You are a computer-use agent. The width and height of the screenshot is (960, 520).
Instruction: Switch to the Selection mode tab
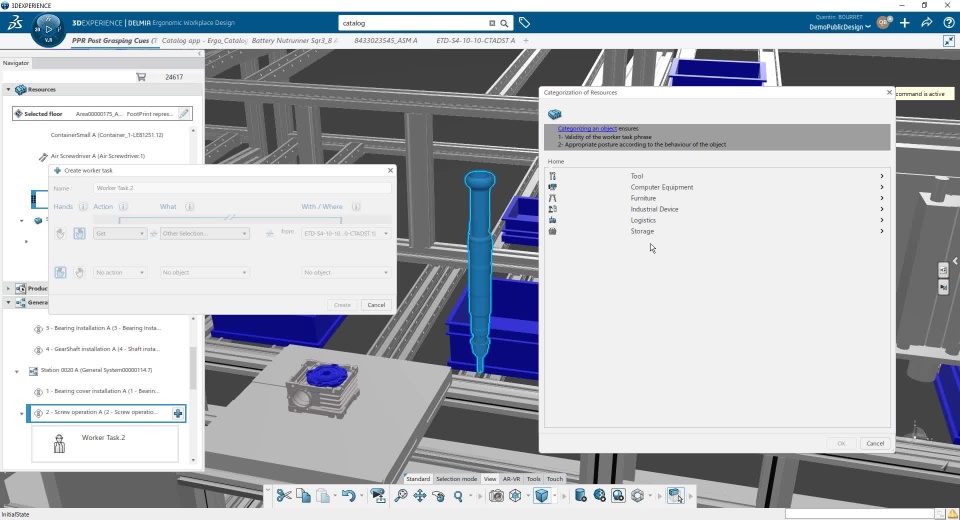point(456,479)
